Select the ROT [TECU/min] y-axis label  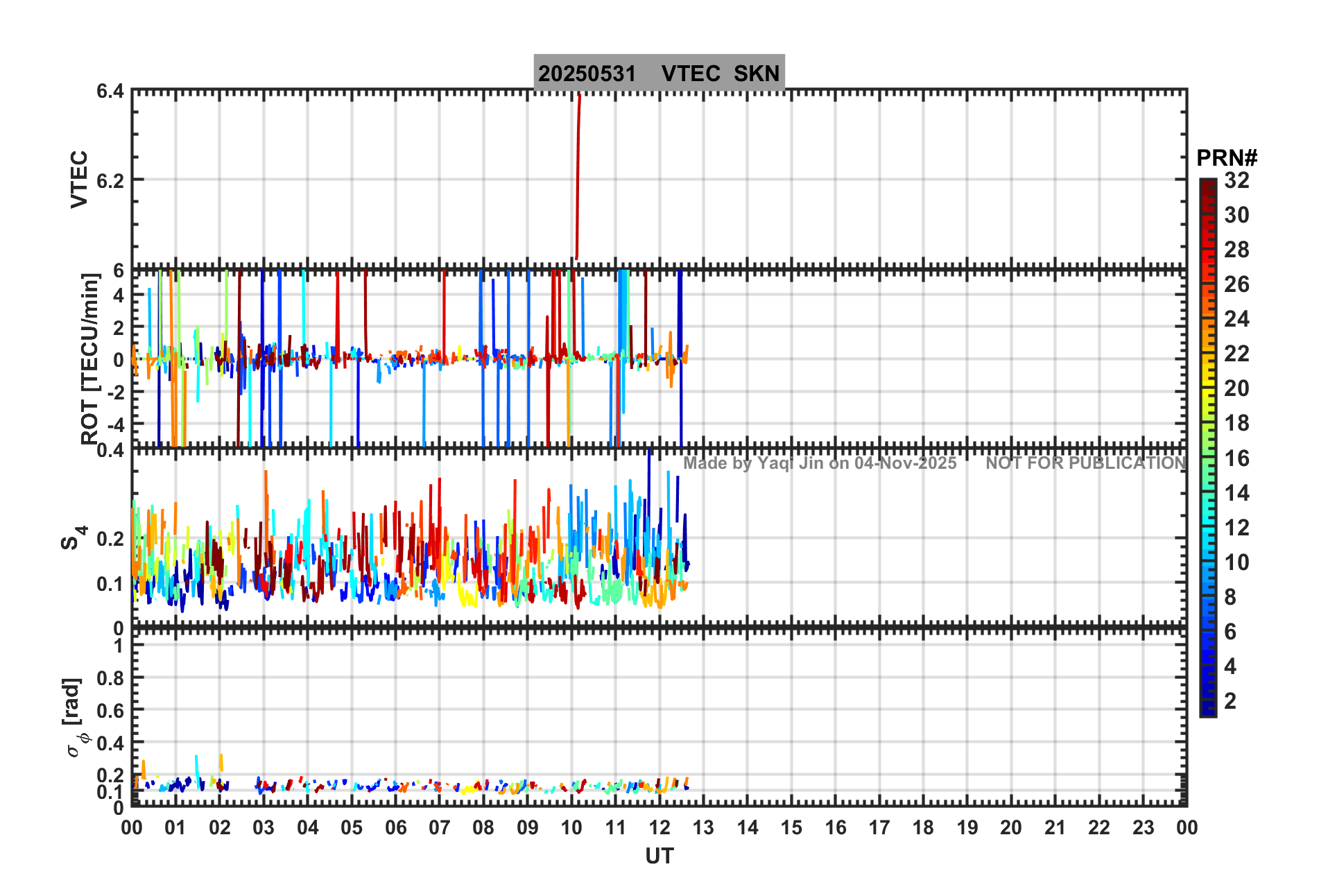(x=89, y=359)
